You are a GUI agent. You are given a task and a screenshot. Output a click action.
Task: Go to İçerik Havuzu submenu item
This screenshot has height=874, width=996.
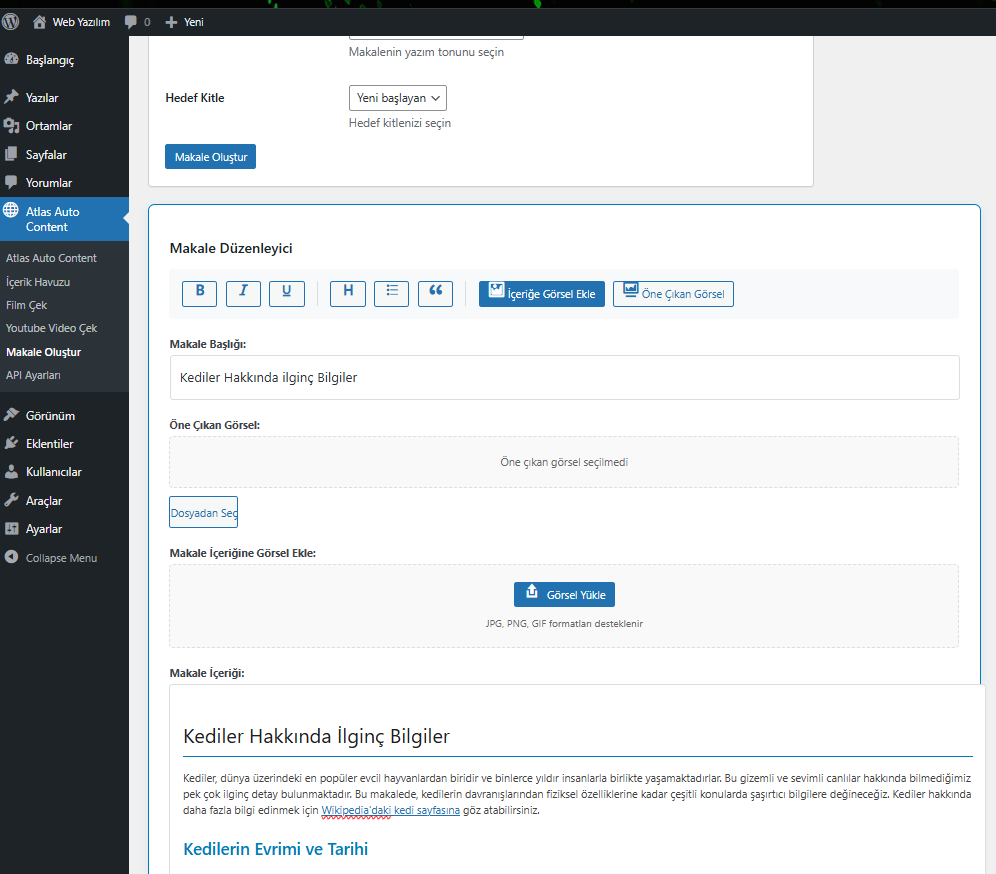point(38,282)
